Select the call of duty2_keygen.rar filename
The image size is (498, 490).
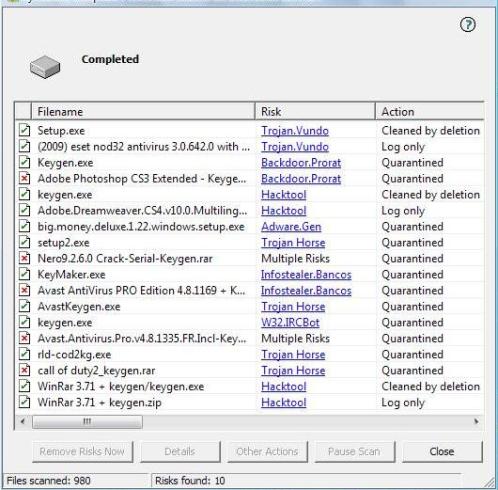[x=96, y=371]
